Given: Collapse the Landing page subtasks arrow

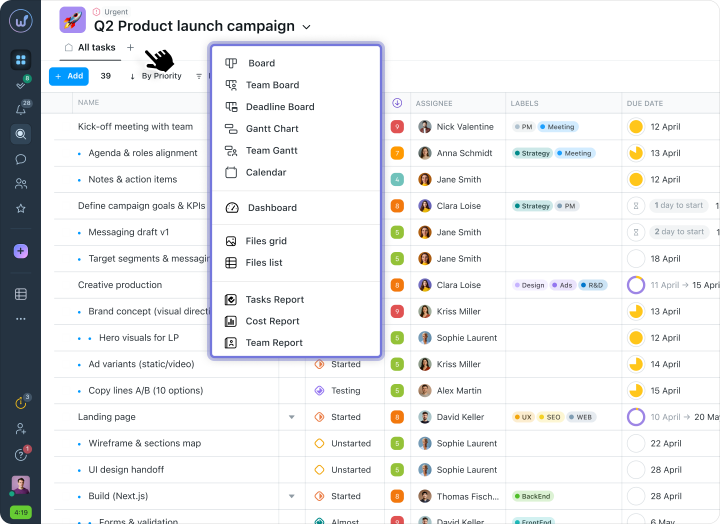Looking at the screenshot, I should (x=292, y=417).
